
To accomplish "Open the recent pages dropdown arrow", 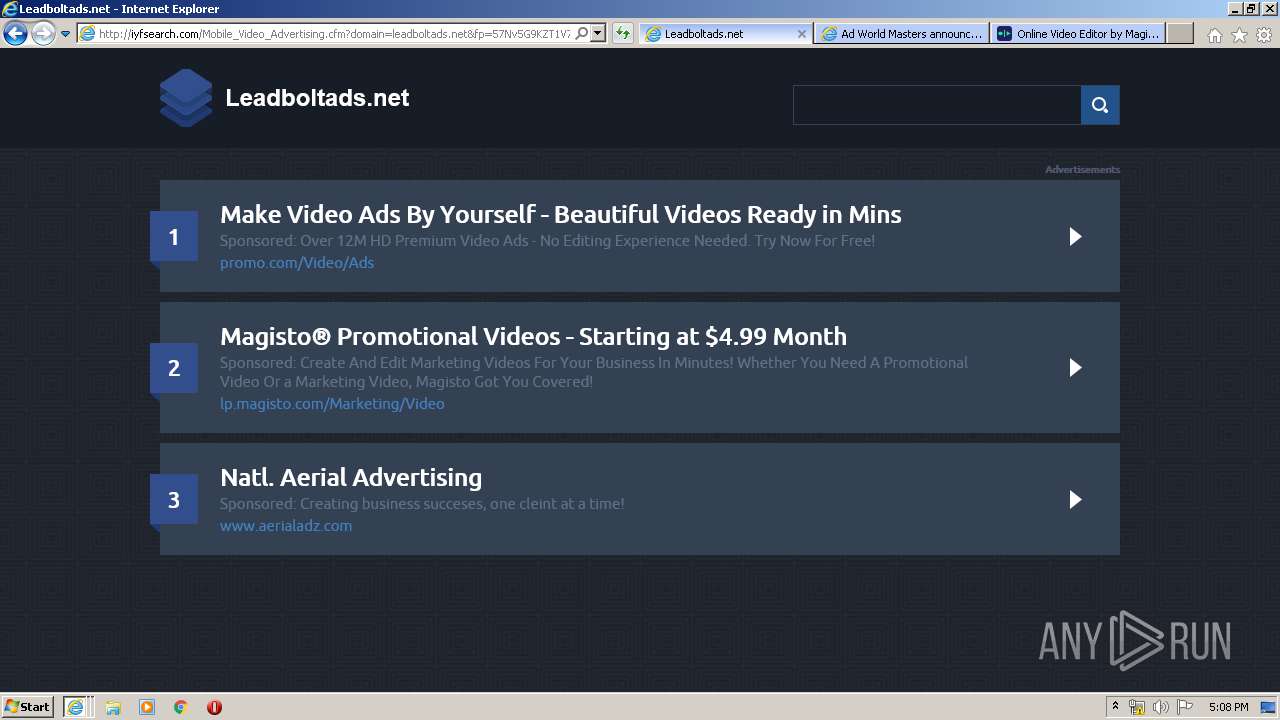I will (x=65, y=34).
